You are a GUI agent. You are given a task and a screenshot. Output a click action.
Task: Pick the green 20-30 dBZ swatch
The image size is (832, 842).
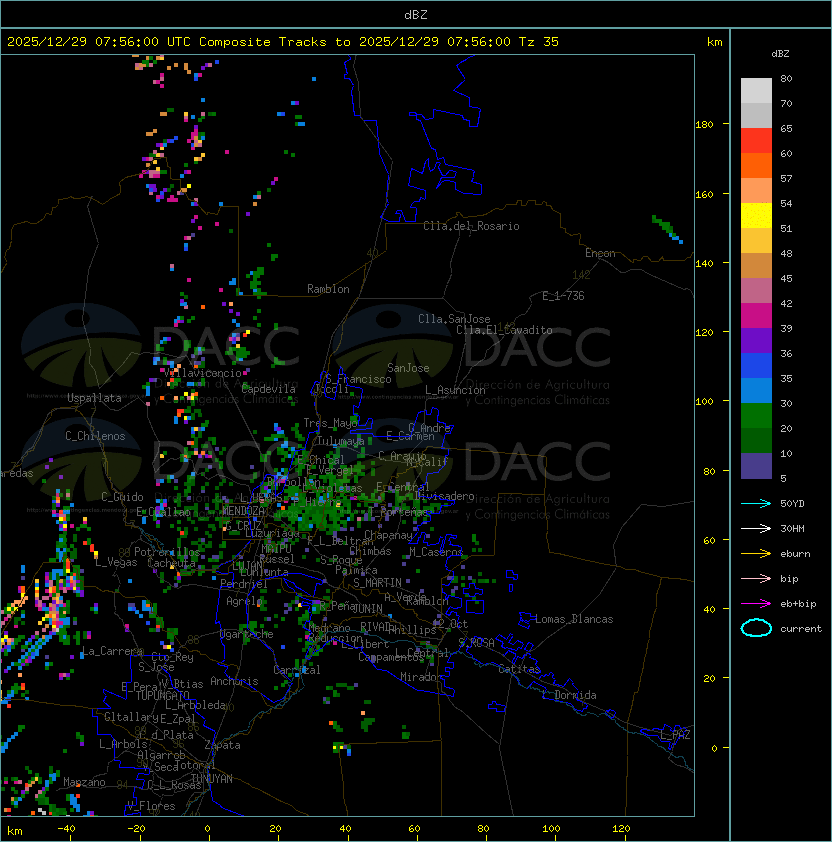point(756,415)
